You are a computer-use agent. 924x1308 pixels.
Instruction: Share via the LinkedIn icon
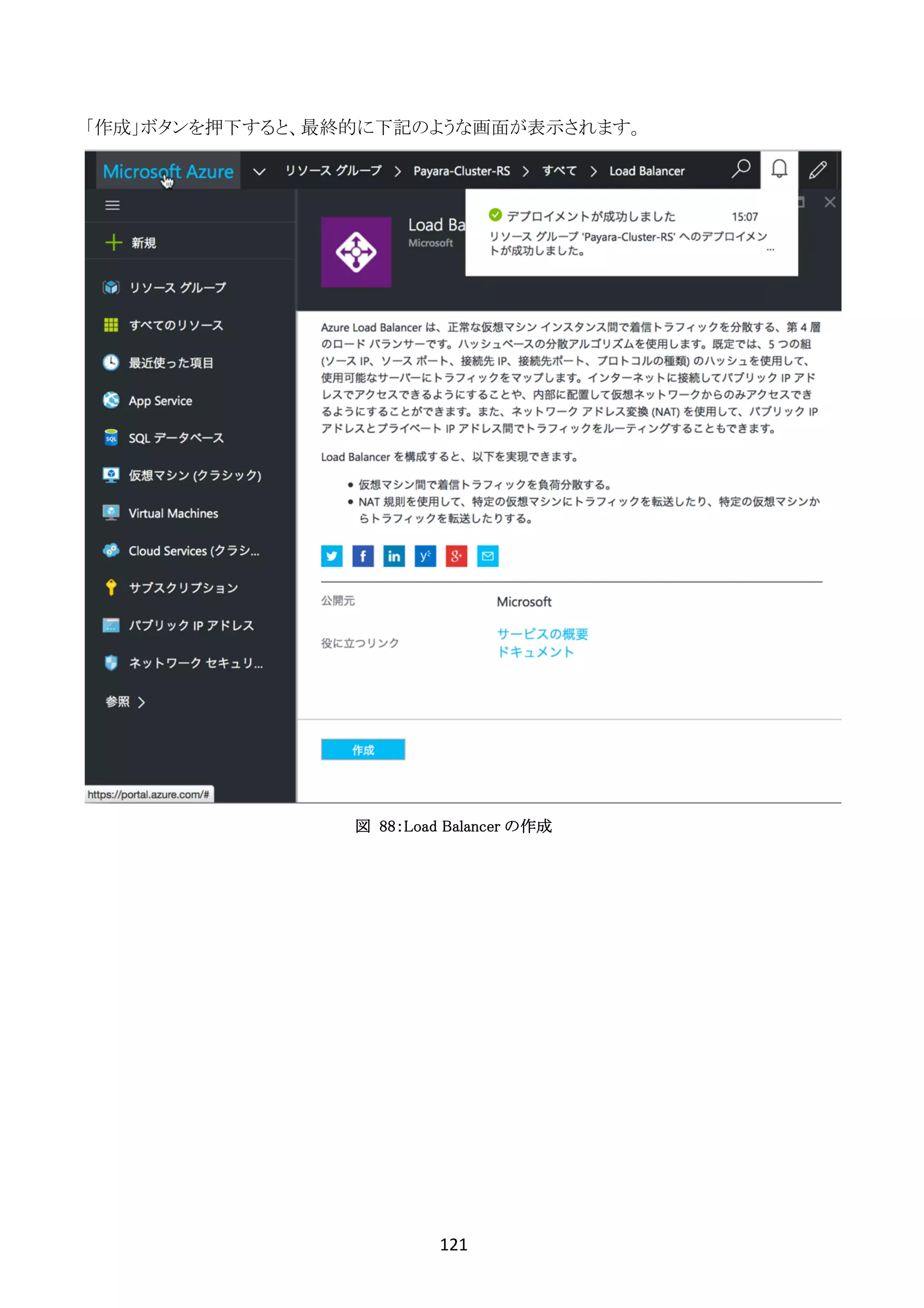394,556
